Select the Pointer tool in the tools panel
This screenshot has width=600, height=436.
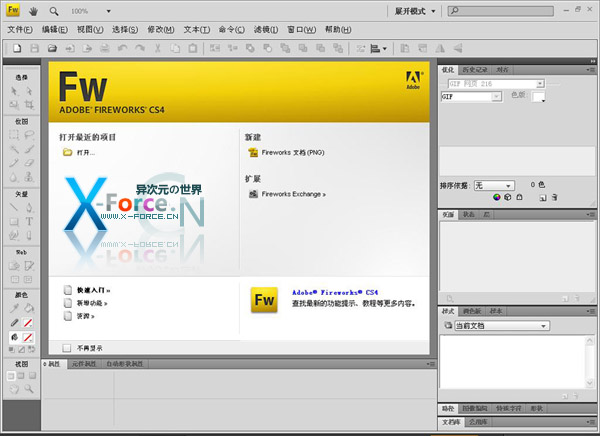pos(14,91)
